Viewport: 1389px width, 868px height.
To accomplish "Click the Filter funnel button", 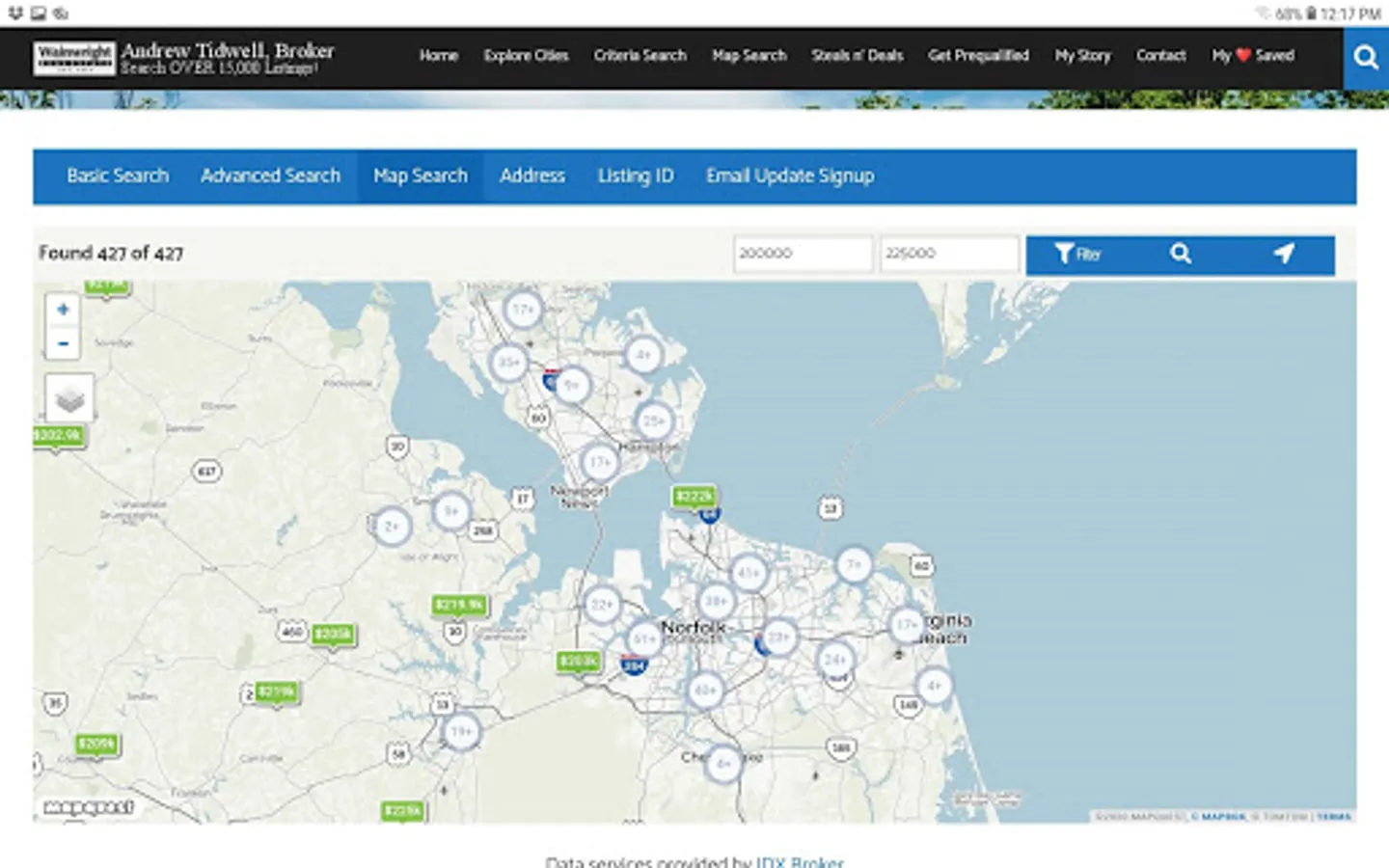I will (1077, 255).
